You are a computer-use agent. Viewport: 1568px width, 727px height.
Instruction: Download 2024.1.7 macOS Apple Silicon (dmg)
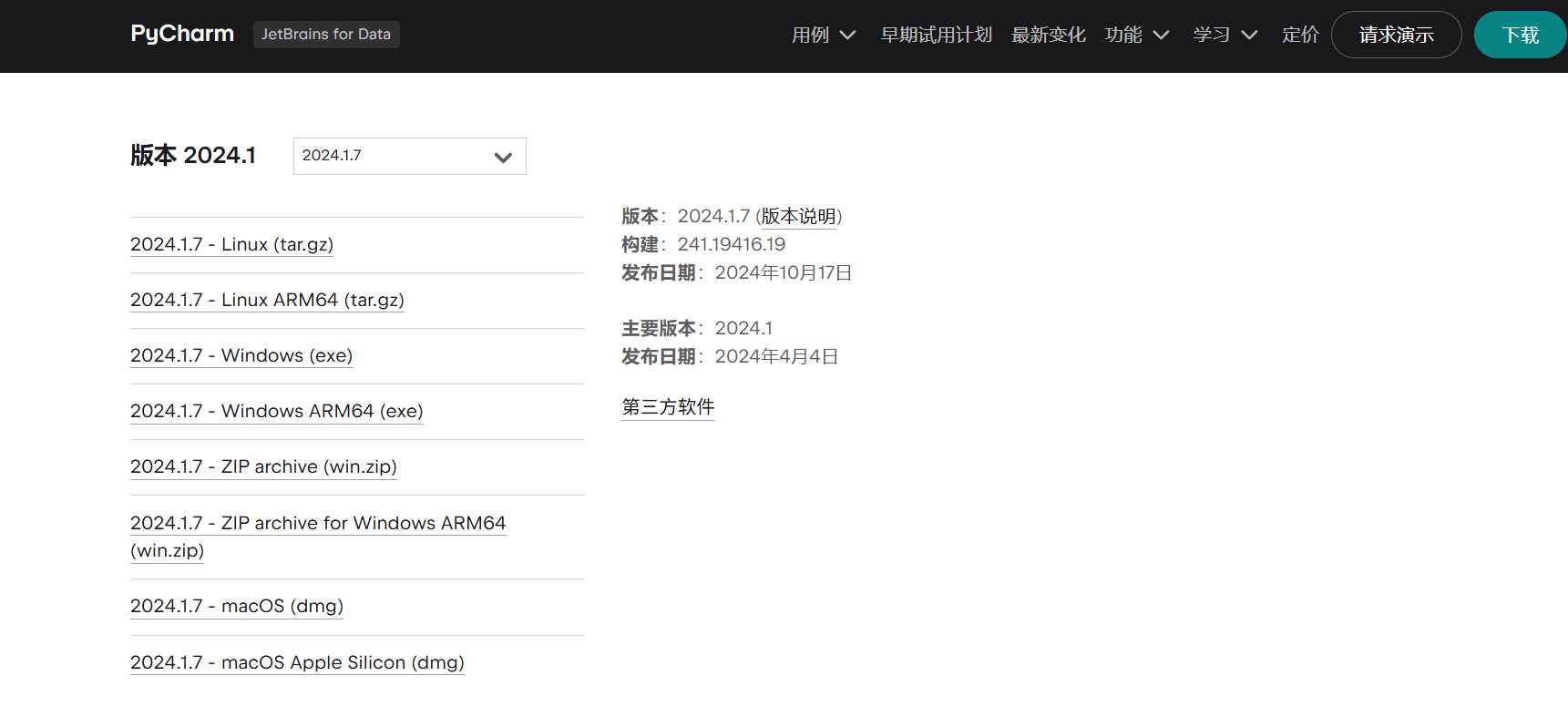coord(297,662)
